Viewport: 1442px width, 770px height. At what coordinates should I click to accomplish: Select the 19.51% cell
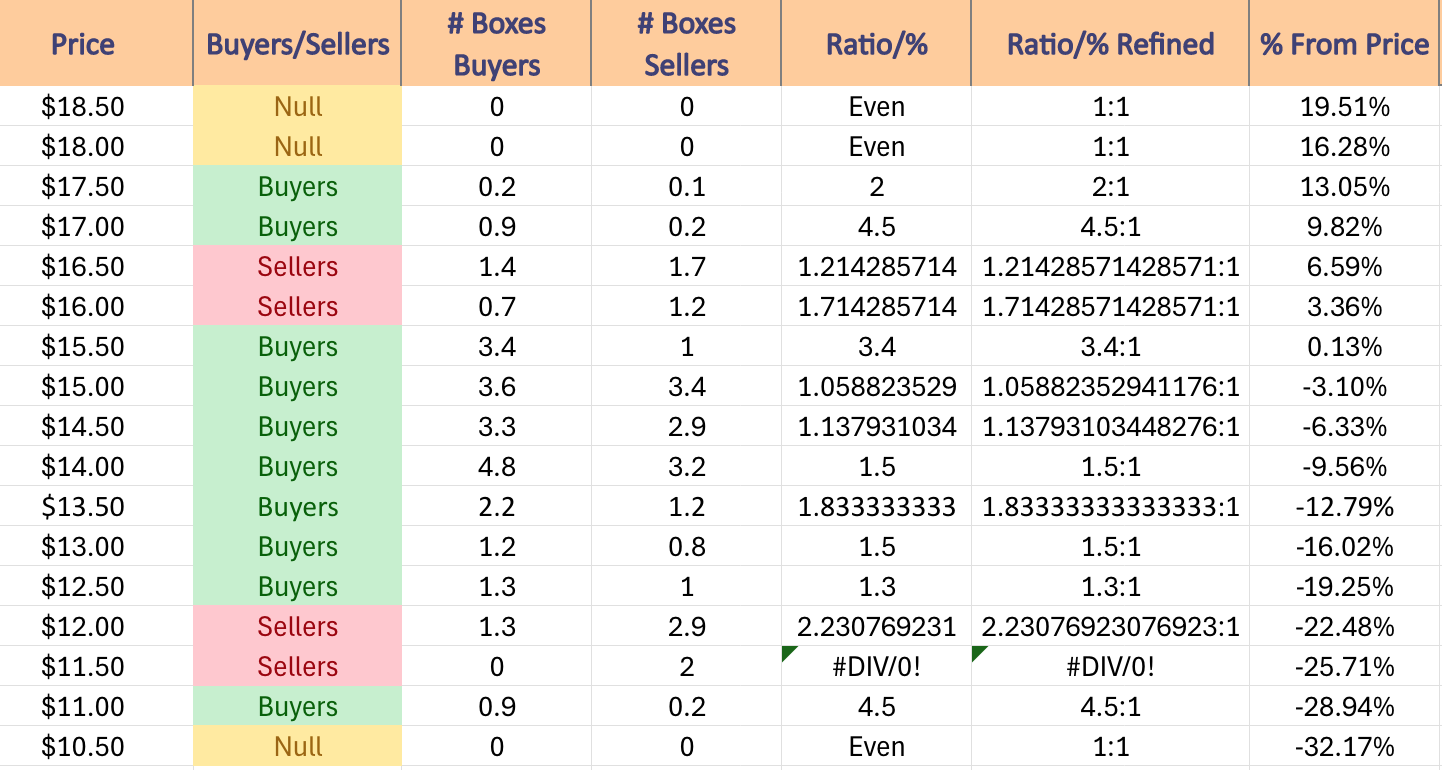click(1345, 107)
